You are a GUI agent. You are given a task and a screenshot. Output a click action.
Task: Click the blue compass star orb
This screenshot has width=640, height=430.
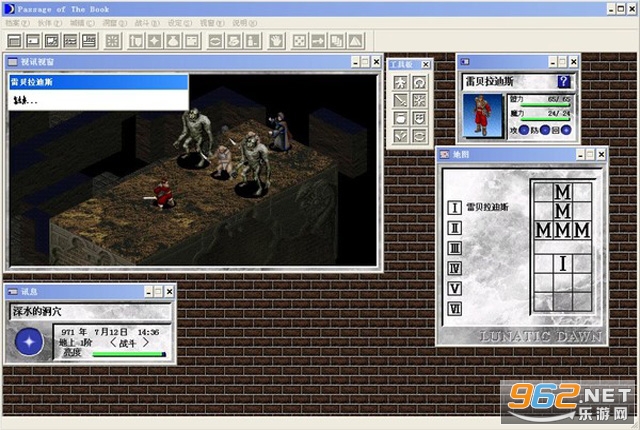[x=29, y=342]
